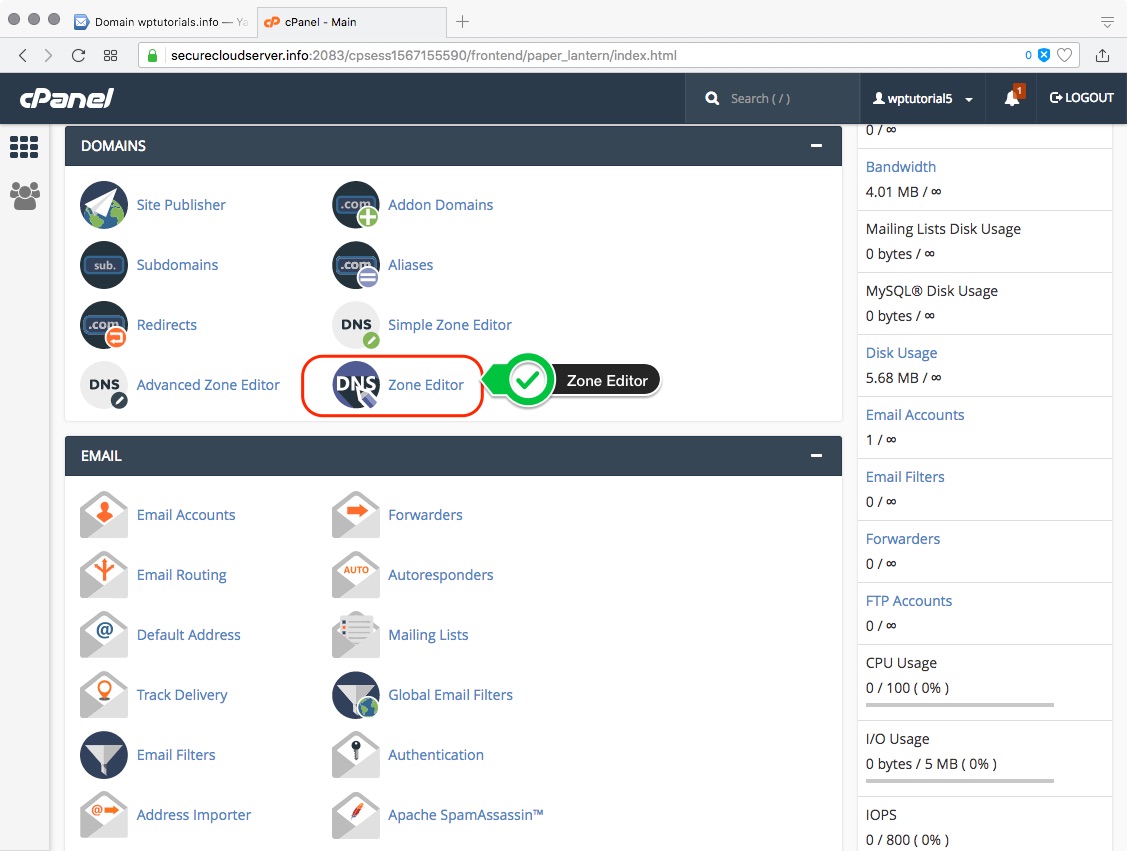
Task: Click the cPanel logo
Action: click(x=67, y=98)
